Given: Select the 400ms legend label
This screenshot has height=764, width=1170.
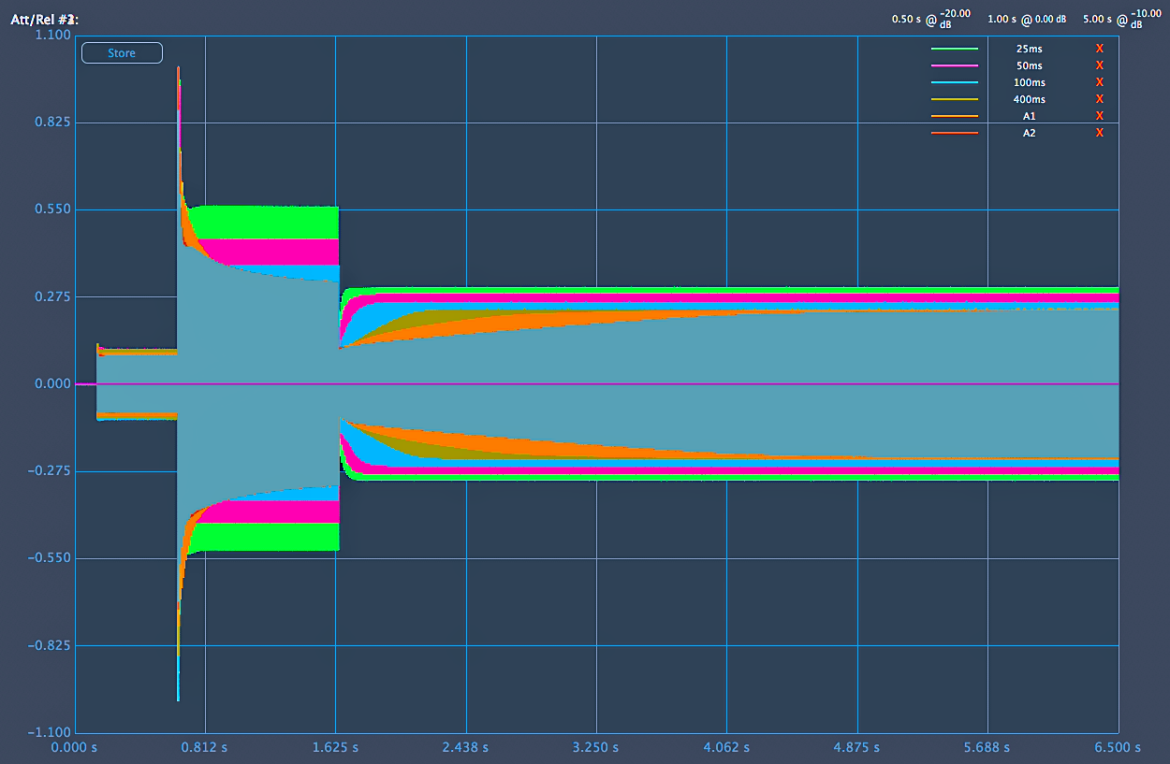Looking at the screenshot, I should 1029,99.
